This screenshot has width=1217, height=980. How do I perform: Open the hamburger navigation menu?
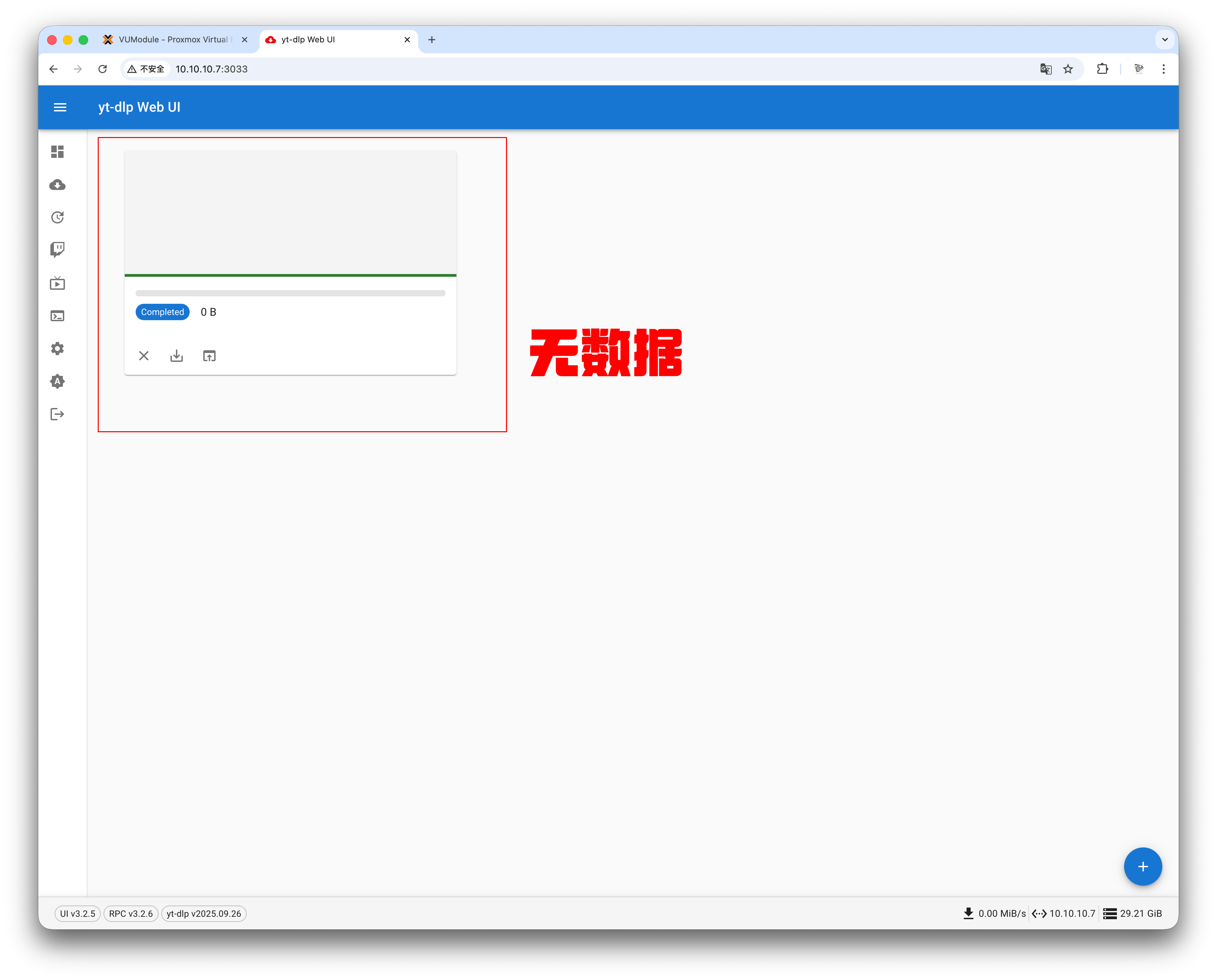[x=60, y=107]
